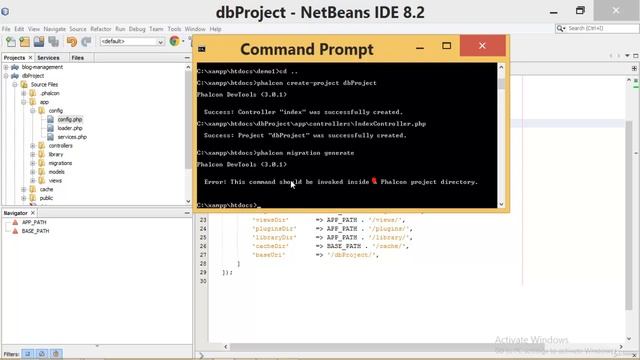Minimize the Command Prompt window
Viewport: 640px width, 360px height.
click(420, 49)
